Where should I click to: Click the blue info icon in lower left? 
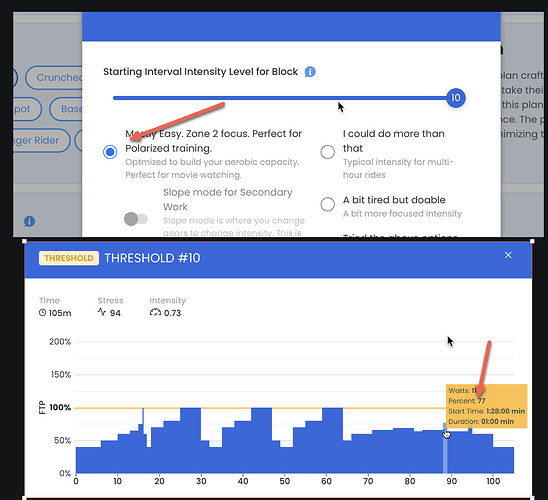[x=29, y=222]
